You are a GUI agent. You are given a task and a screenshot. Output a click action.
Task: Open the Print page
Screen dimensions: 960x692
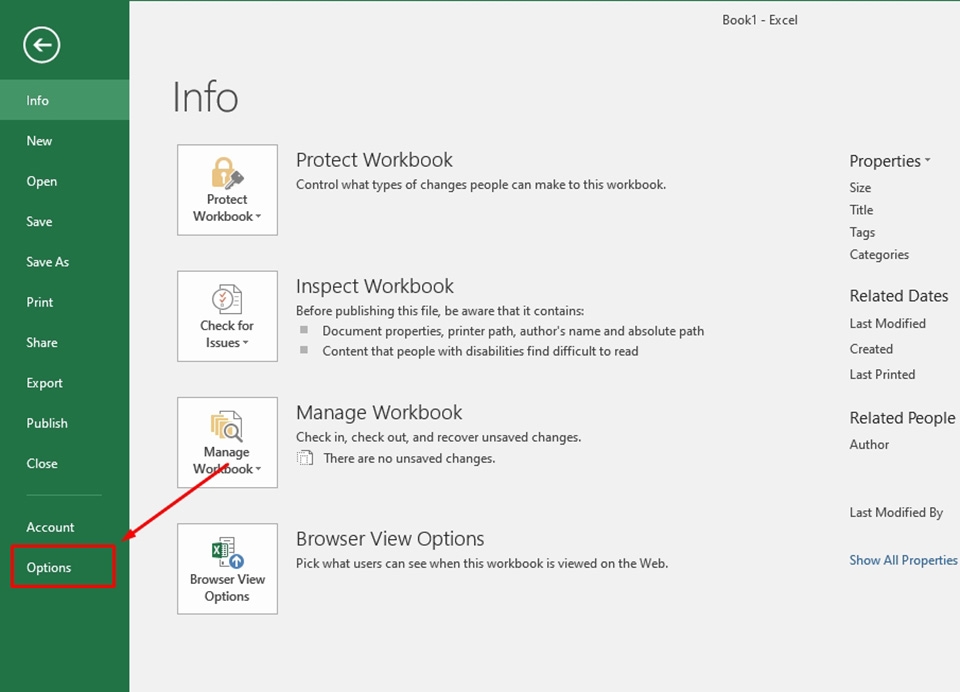click(x=64, y=303)
